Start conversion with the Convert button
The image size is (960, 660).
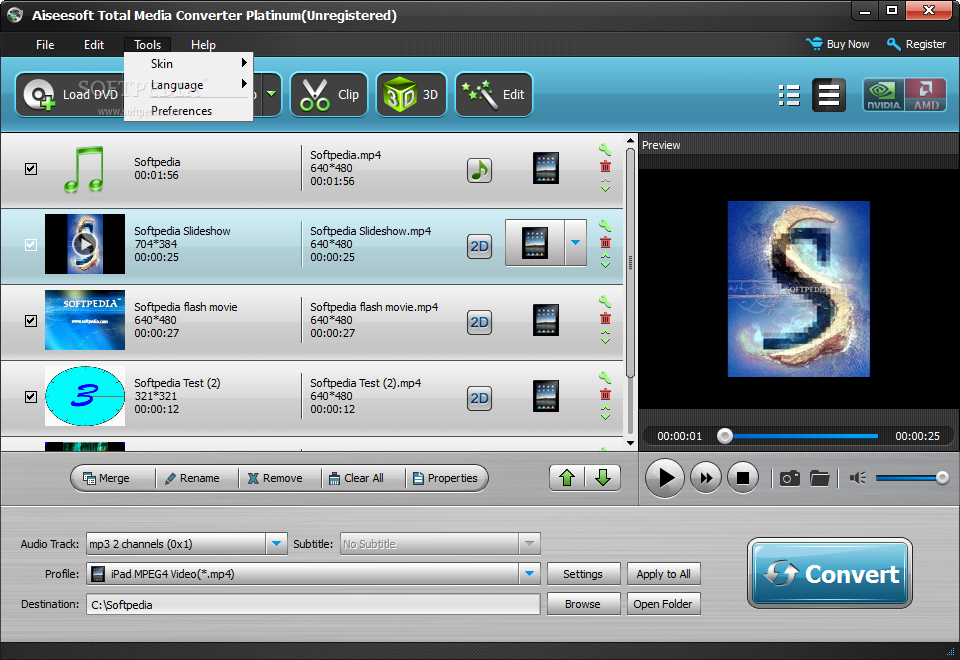(830, 573)
